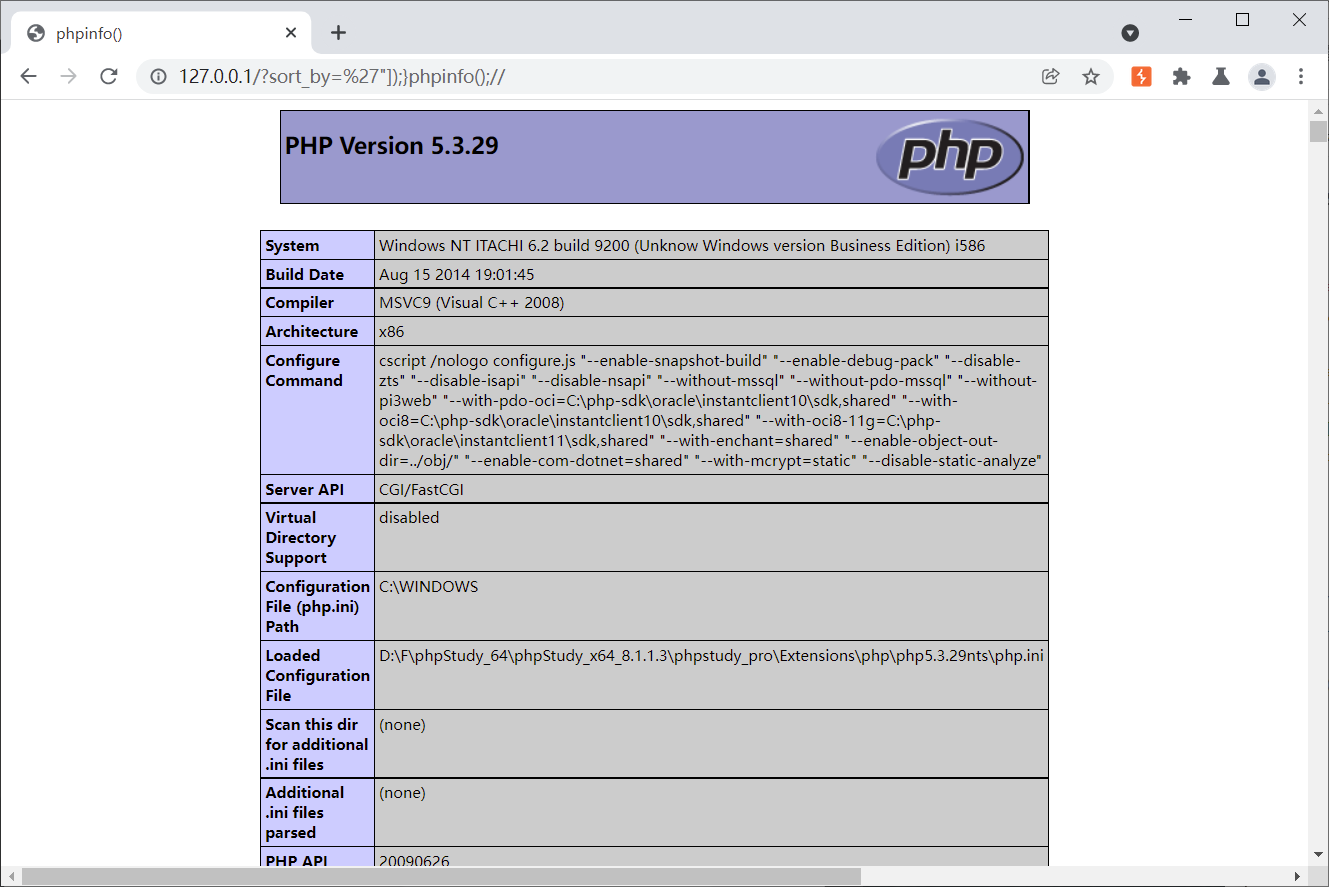Viewport: 1329px width, 887px height.
Task: Click the disabled value cell
Action: pos(711,537)
